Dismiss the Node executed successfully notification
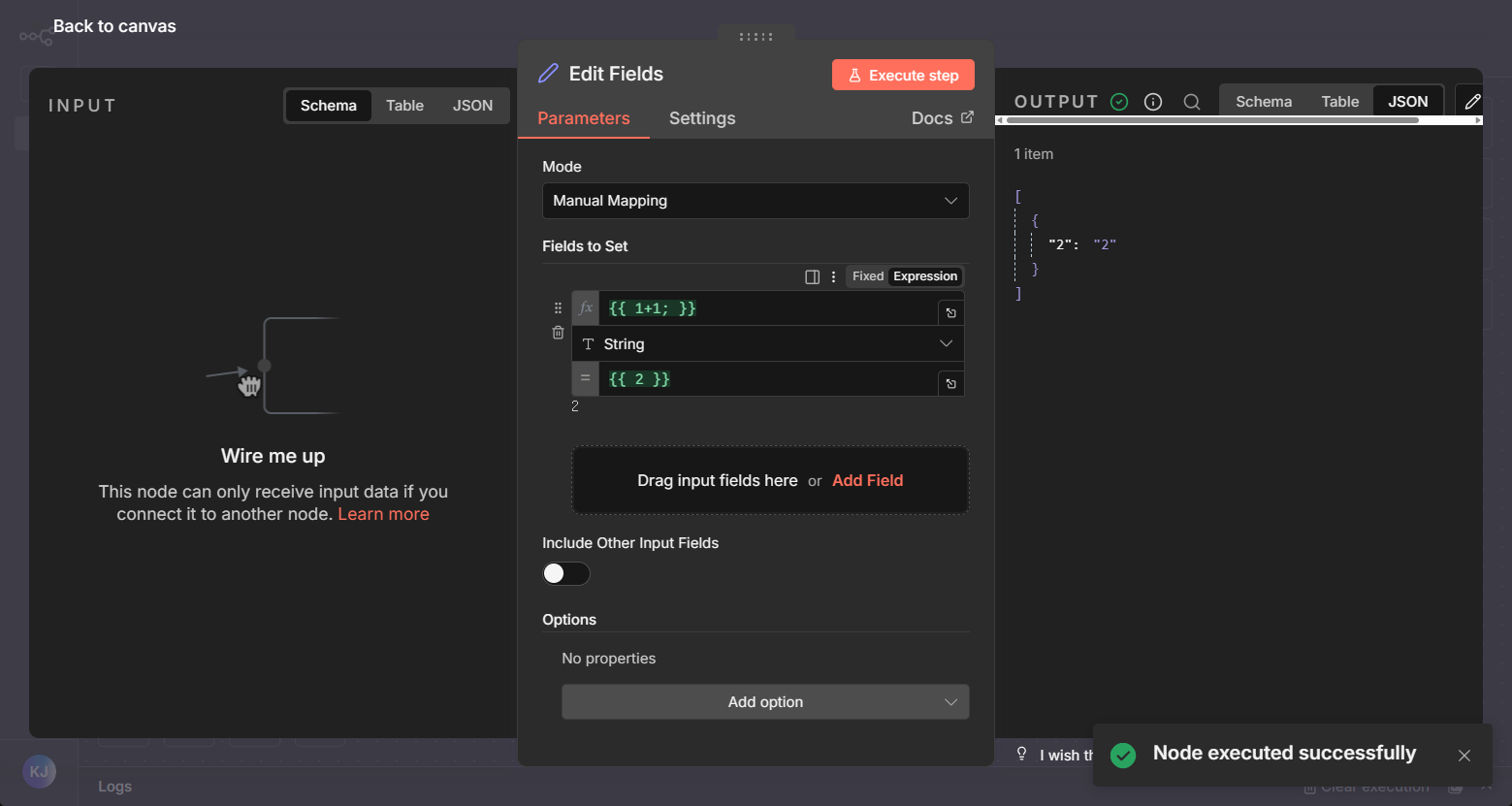1512x806 pixels. pos(1464,755)
